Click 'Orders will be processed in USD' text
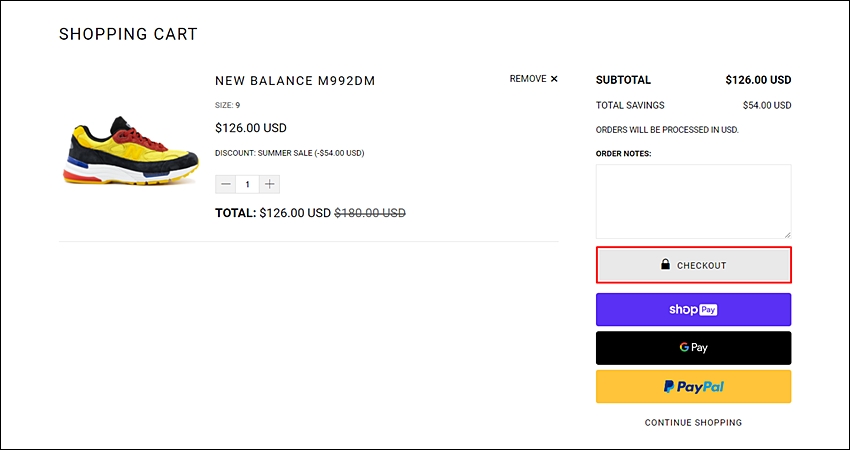The image size is (850, 450). click(x=667, y=130)
